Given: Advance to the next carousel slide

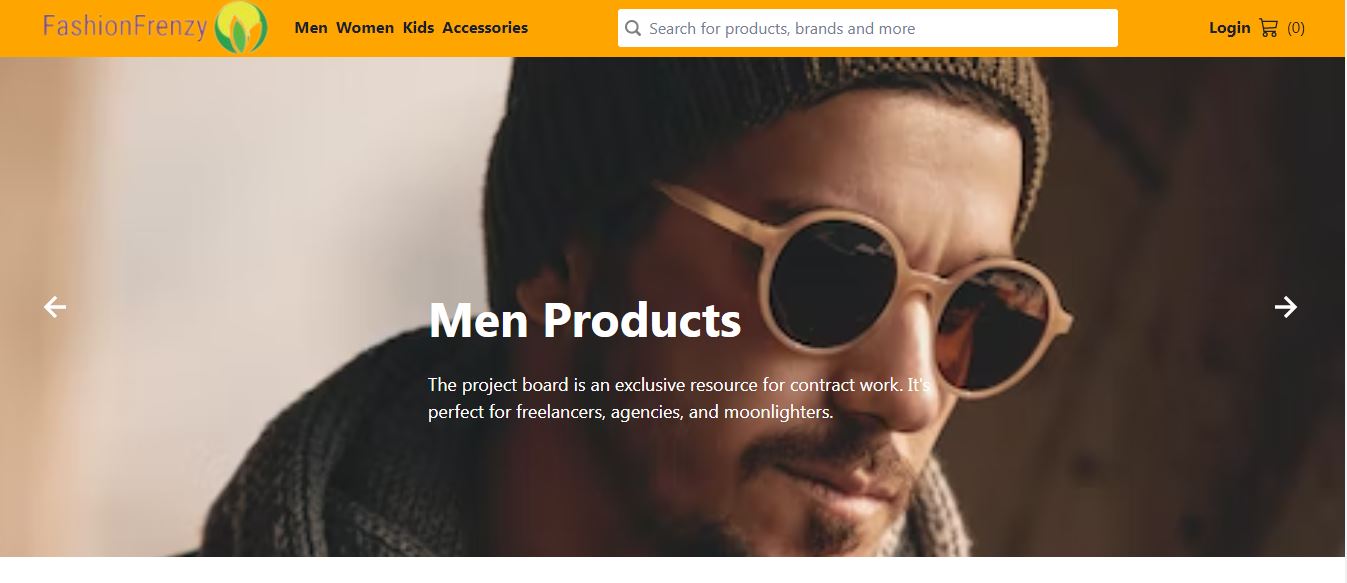Looking at the screenshot, I should (x=1286, y=307).
